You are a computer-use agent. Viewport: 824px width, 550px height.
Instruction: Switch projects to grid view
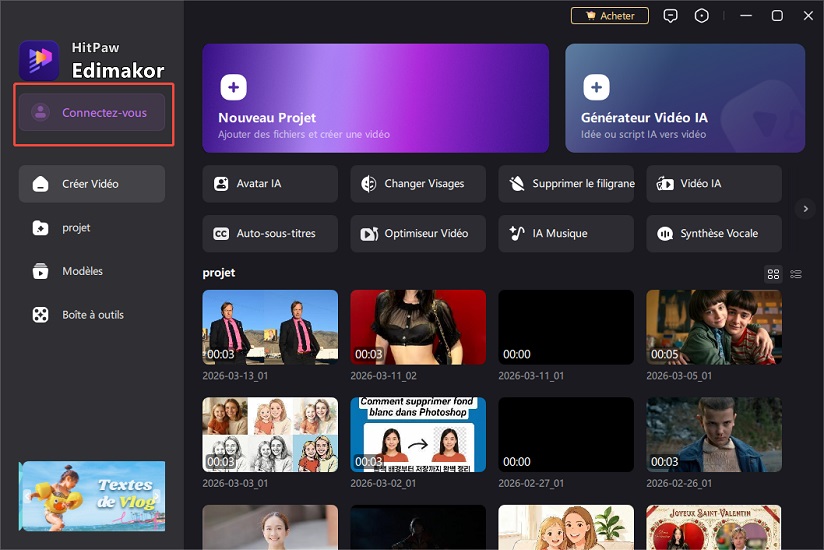(773, 274)
